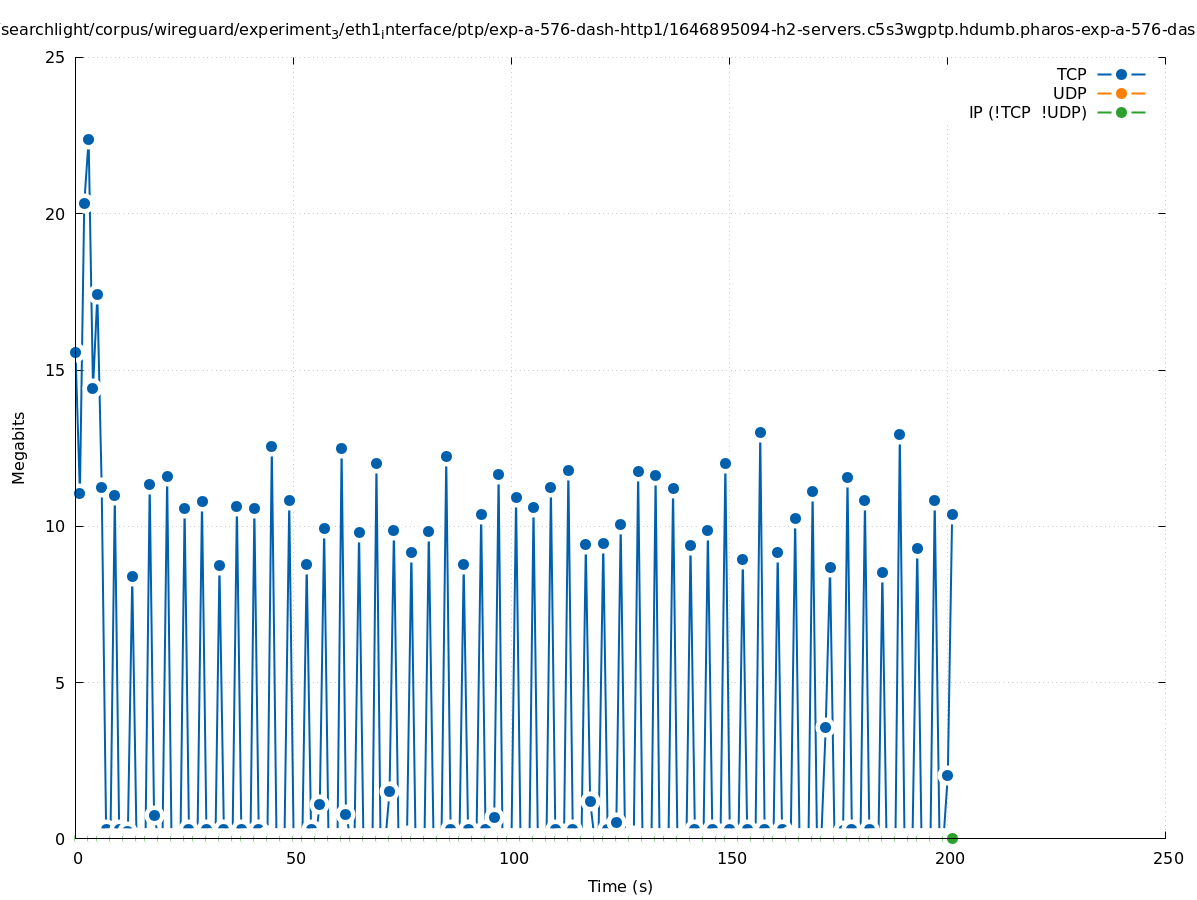Click the Time (s) x-axis label

click(620, 886)
